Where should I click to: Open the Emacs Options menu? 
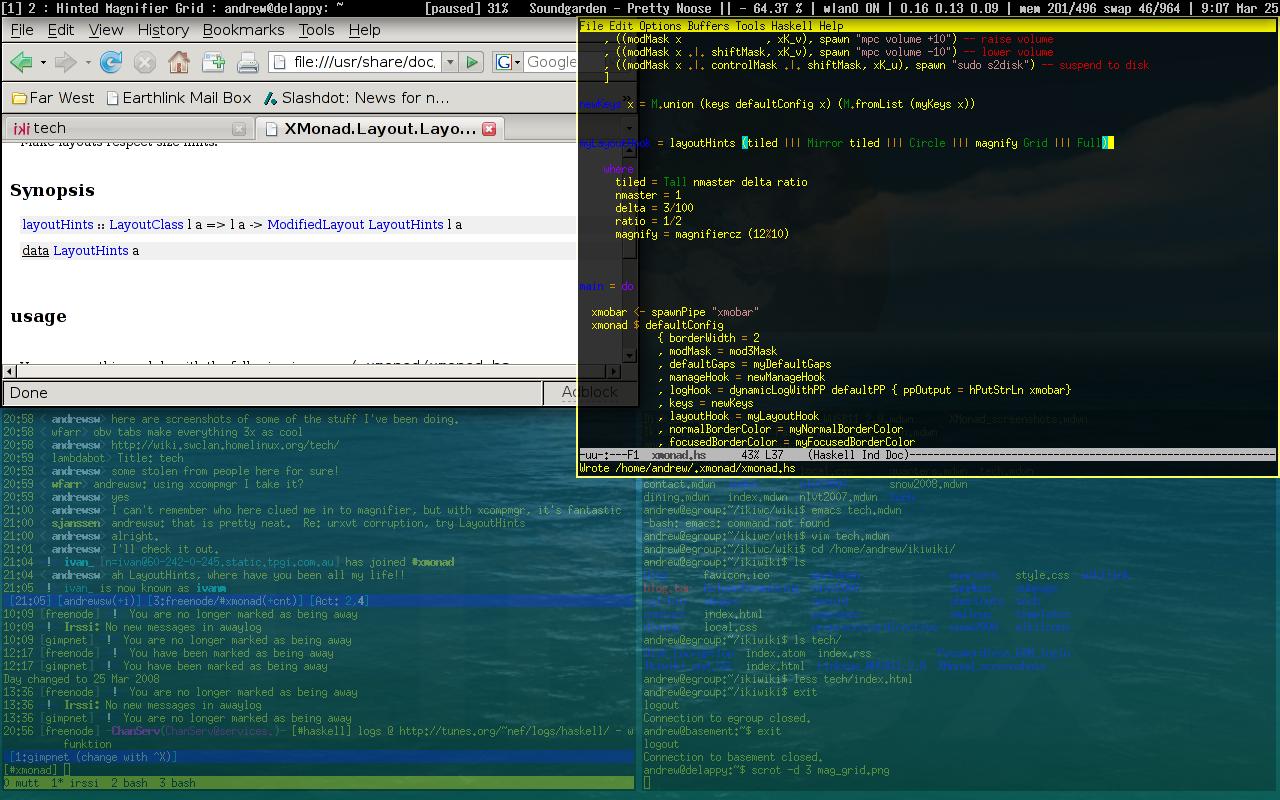(660, 26)
